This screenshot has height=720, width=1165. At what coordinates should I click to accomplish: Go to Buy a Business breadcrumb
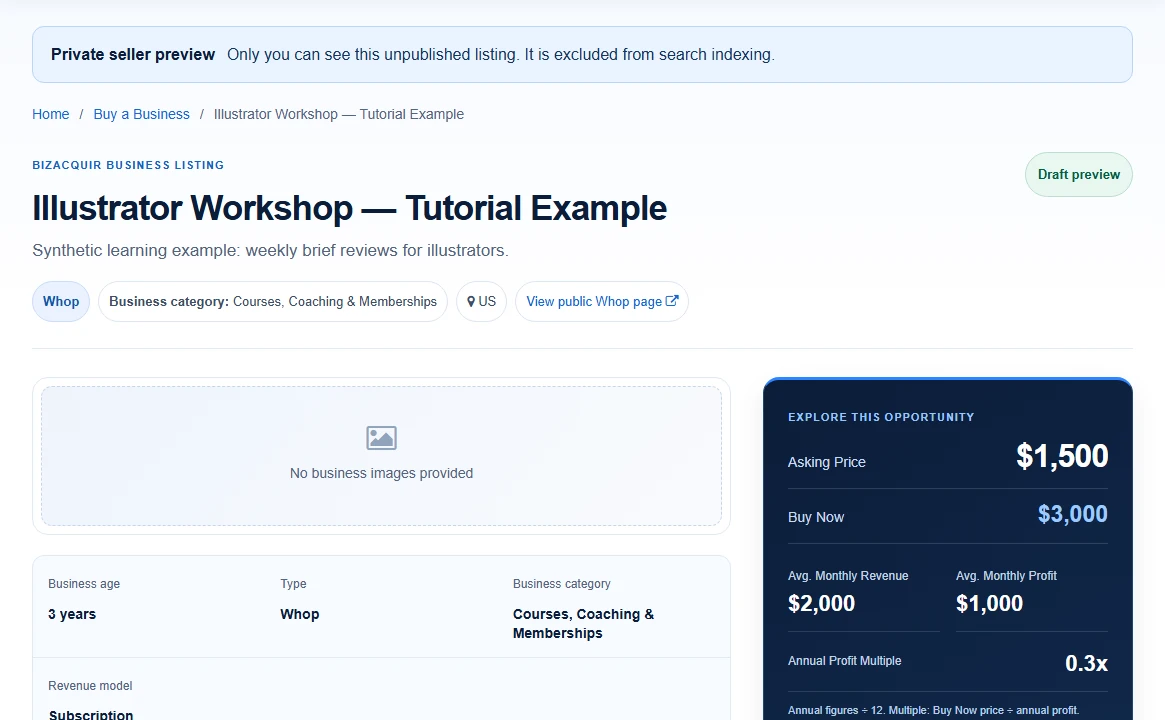tap(141, 114)
